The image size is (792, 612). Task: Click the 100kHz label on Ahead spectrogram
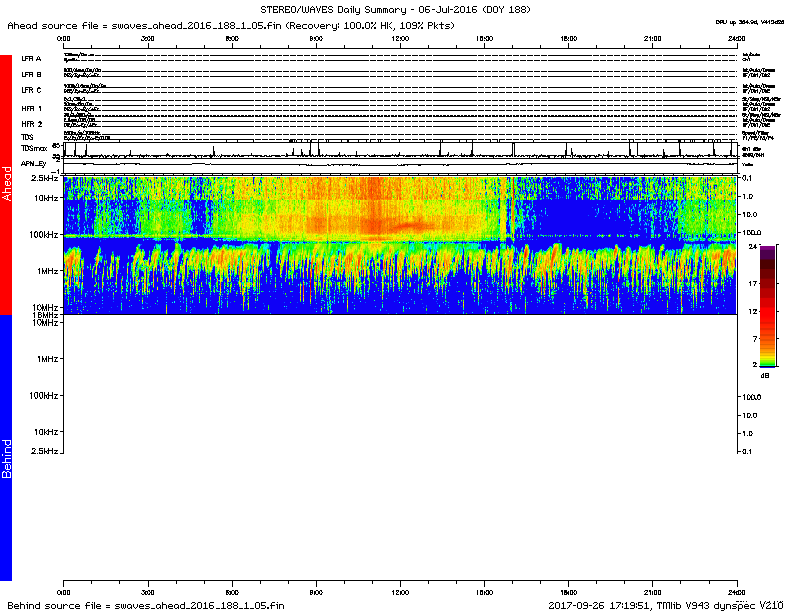point(45,234)
